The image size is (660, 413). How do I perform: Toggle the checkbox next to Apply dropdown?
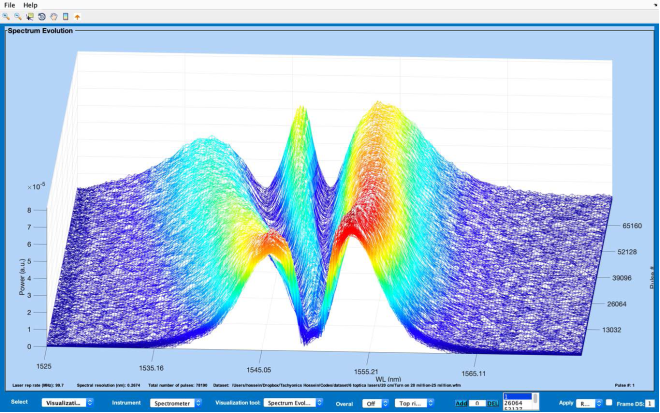[x=608, y=402]
